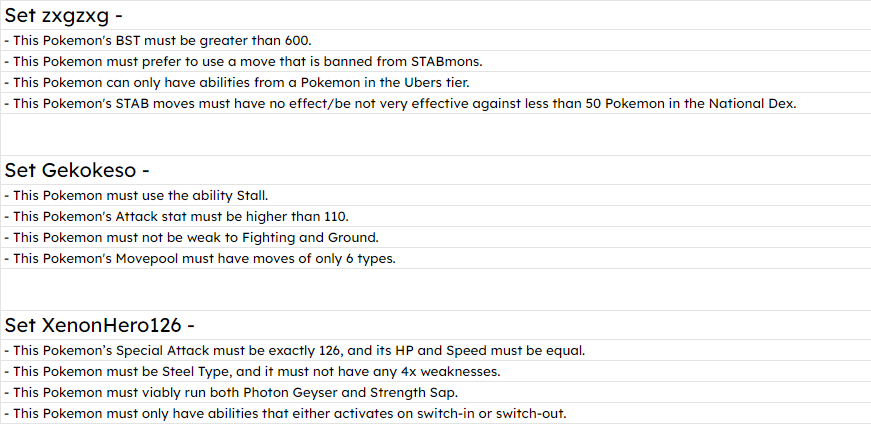This screenshot has width=871, height=424.
Task: Select the 'Set XenonHero126 -' heading cell
Action: point(436,325)
